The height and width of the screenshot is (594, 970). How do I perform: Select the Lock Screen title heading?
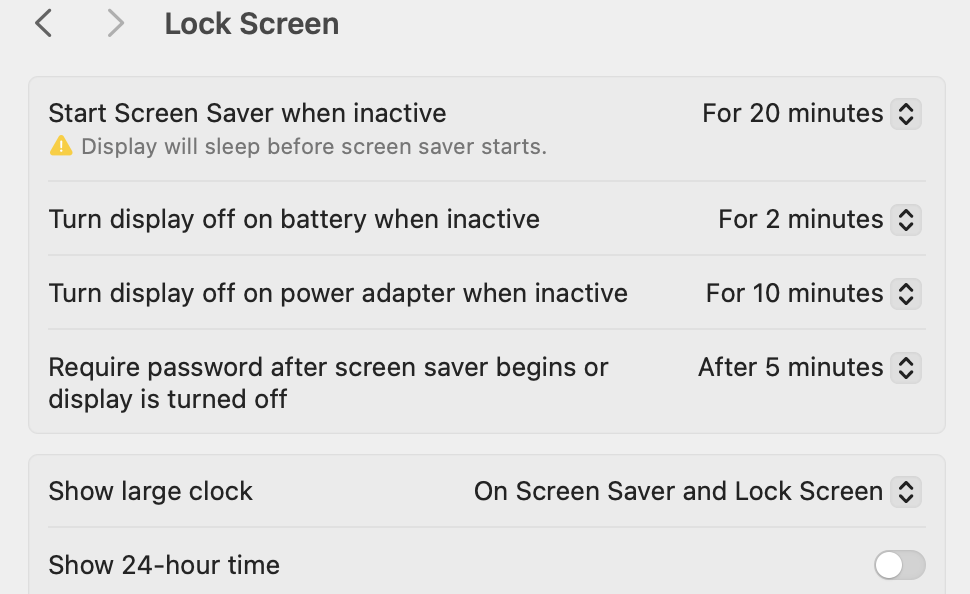251,23
